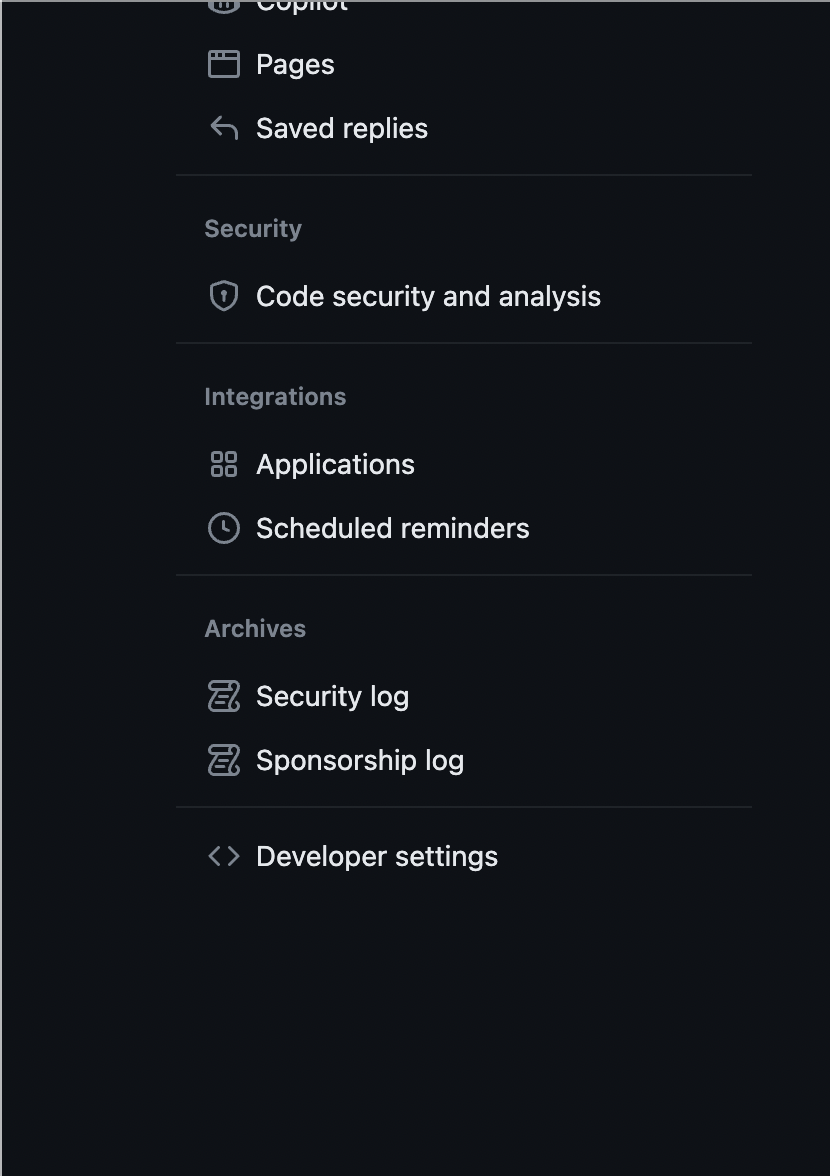Click the Pages browser window icon
This screenshot has height=1176, width=830.
(x=223, y=64)
